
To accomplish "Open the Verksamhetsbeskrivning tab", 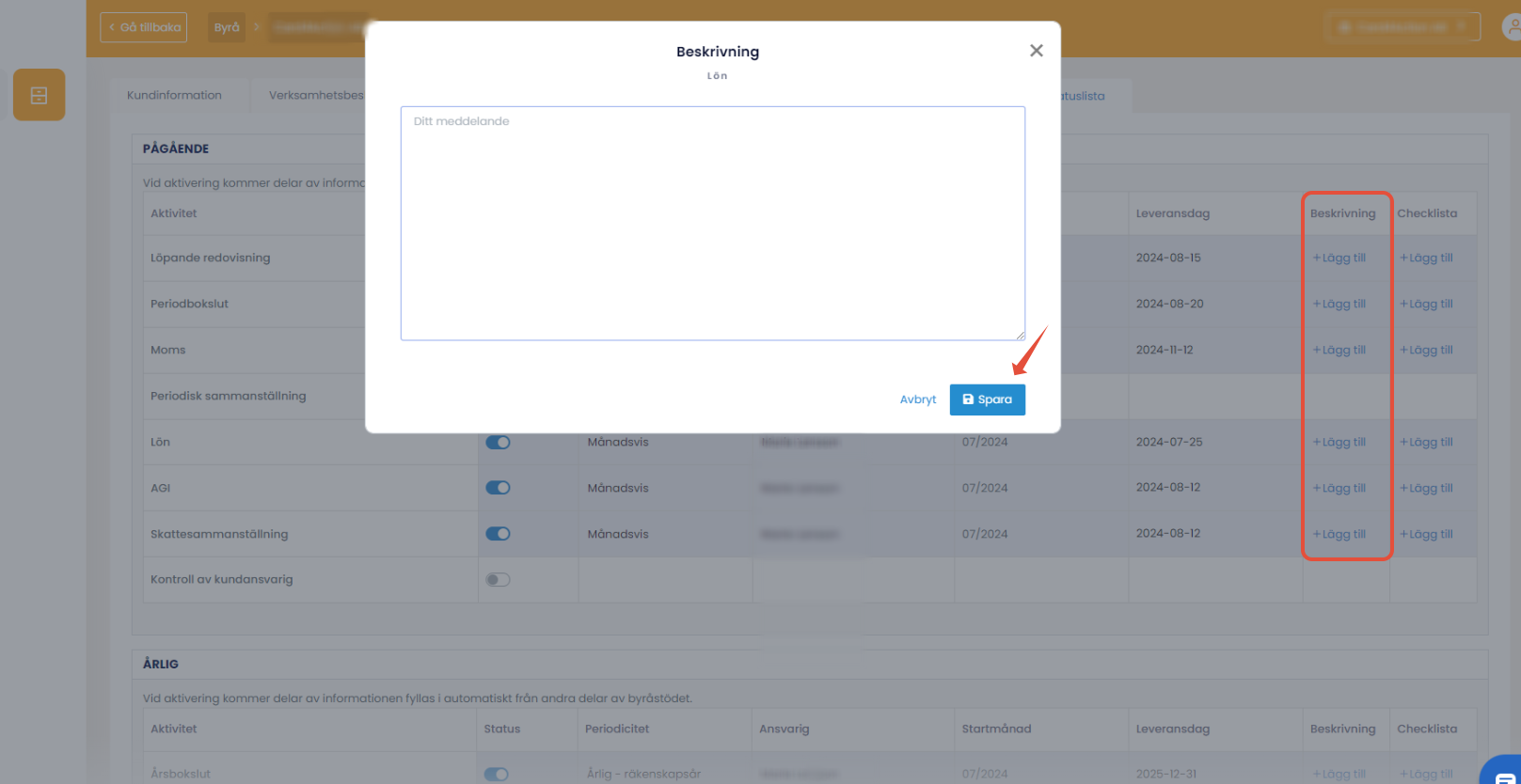I will [x=316, y=95].
